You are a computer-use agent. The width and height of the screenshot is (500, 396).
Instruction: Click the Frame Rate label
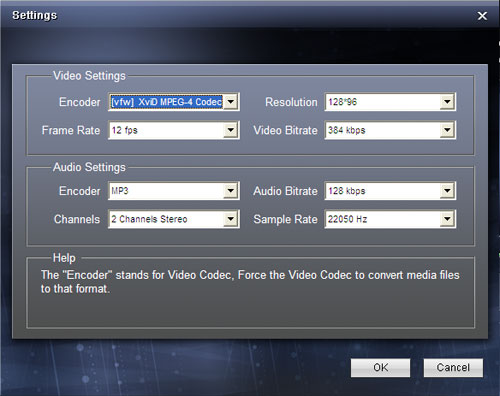tap(71, 130)
